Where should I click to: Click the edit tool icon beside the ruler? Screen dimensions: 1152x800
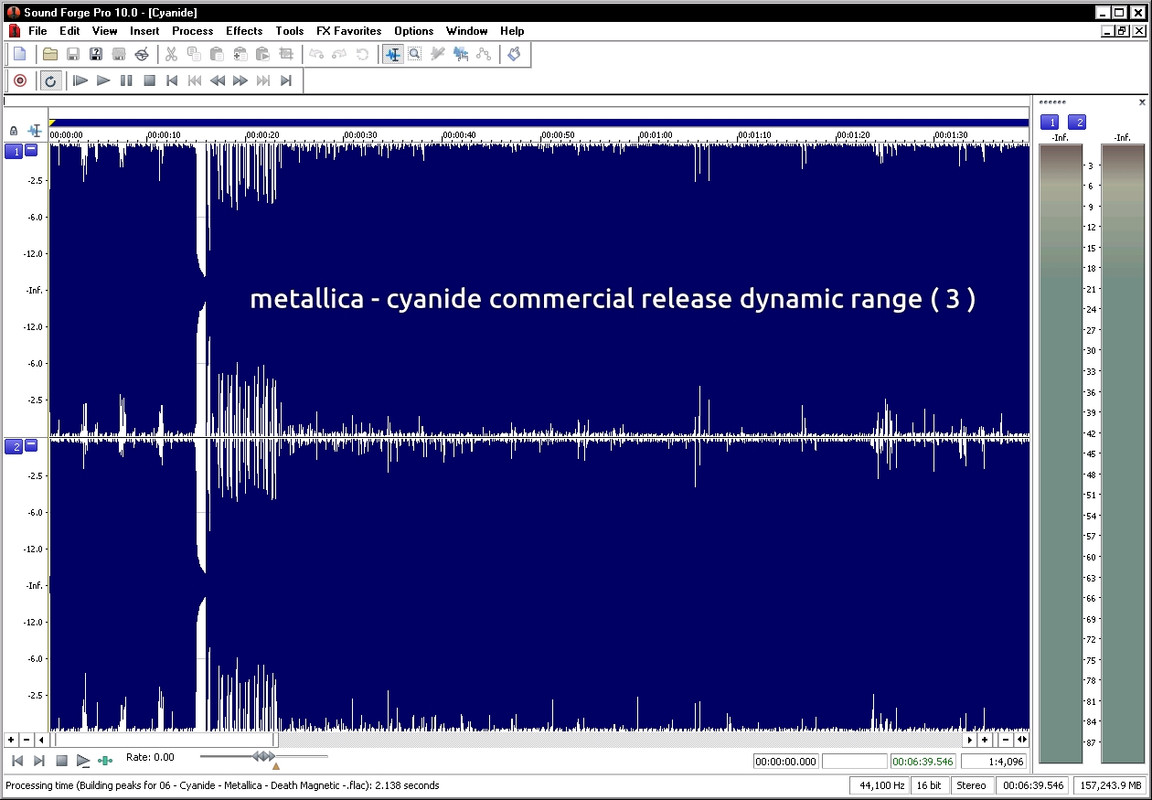35,131
